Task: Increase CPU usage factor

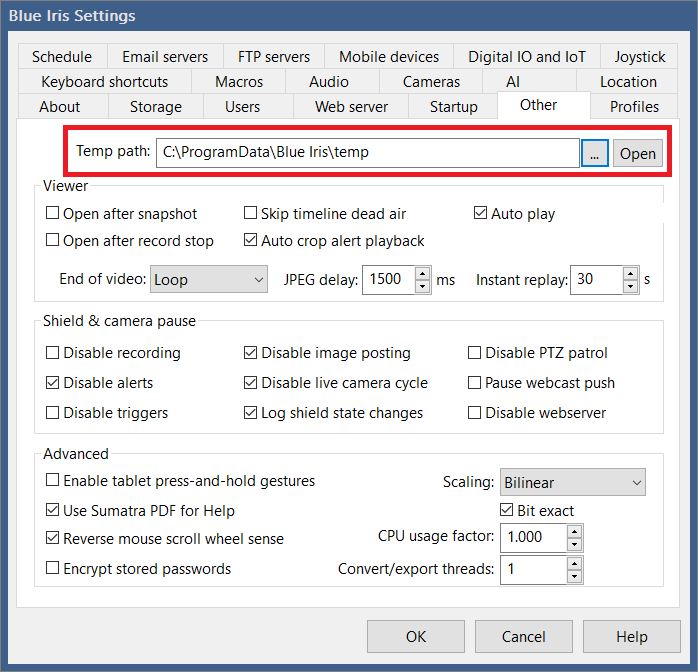Action: pos(574,531)
